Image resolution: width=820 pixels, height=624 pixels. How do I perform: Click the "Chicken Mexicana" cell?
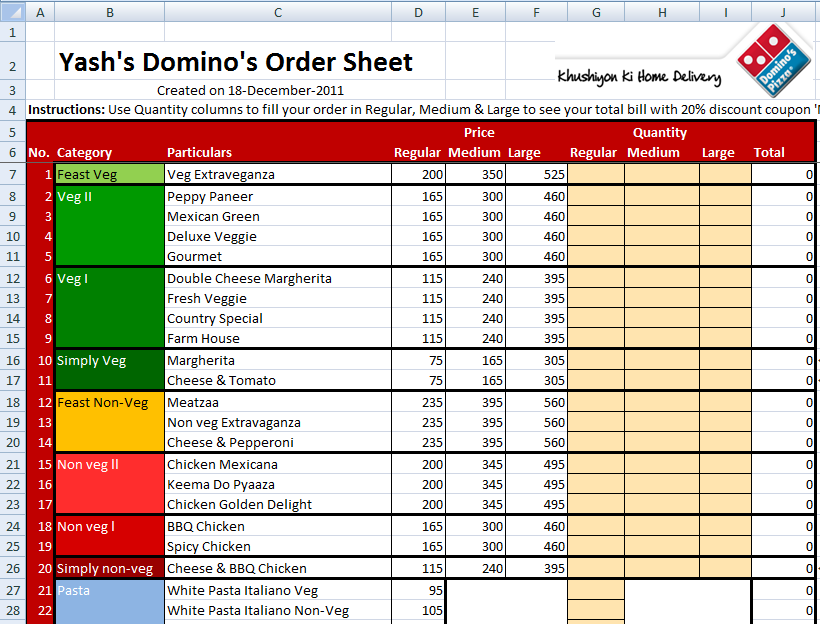278,464
